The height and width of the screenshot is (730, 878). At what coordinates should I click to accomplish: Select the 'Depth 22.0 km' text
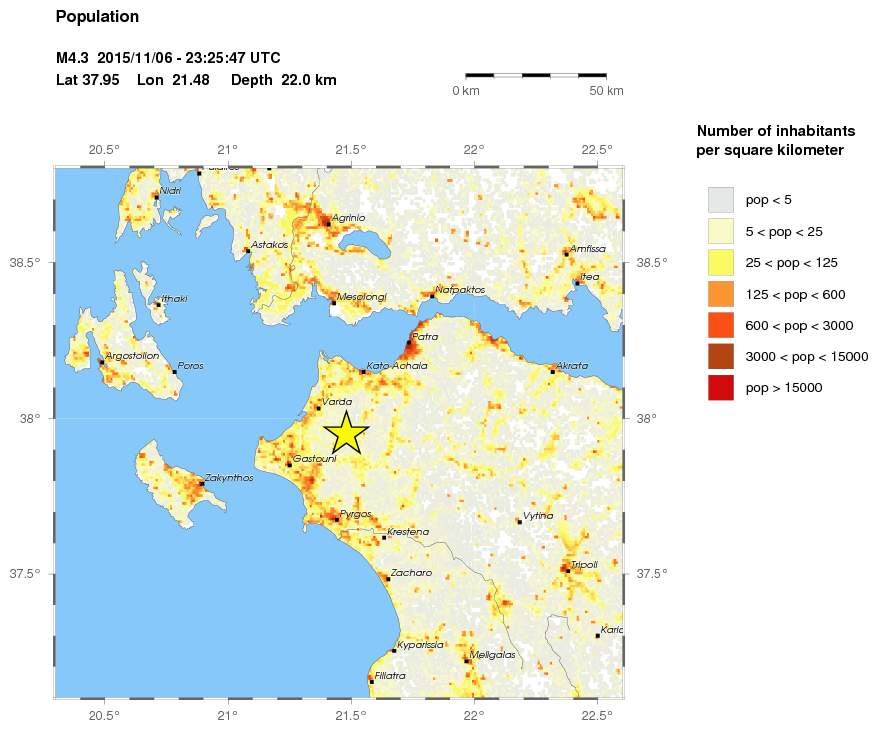284,80
